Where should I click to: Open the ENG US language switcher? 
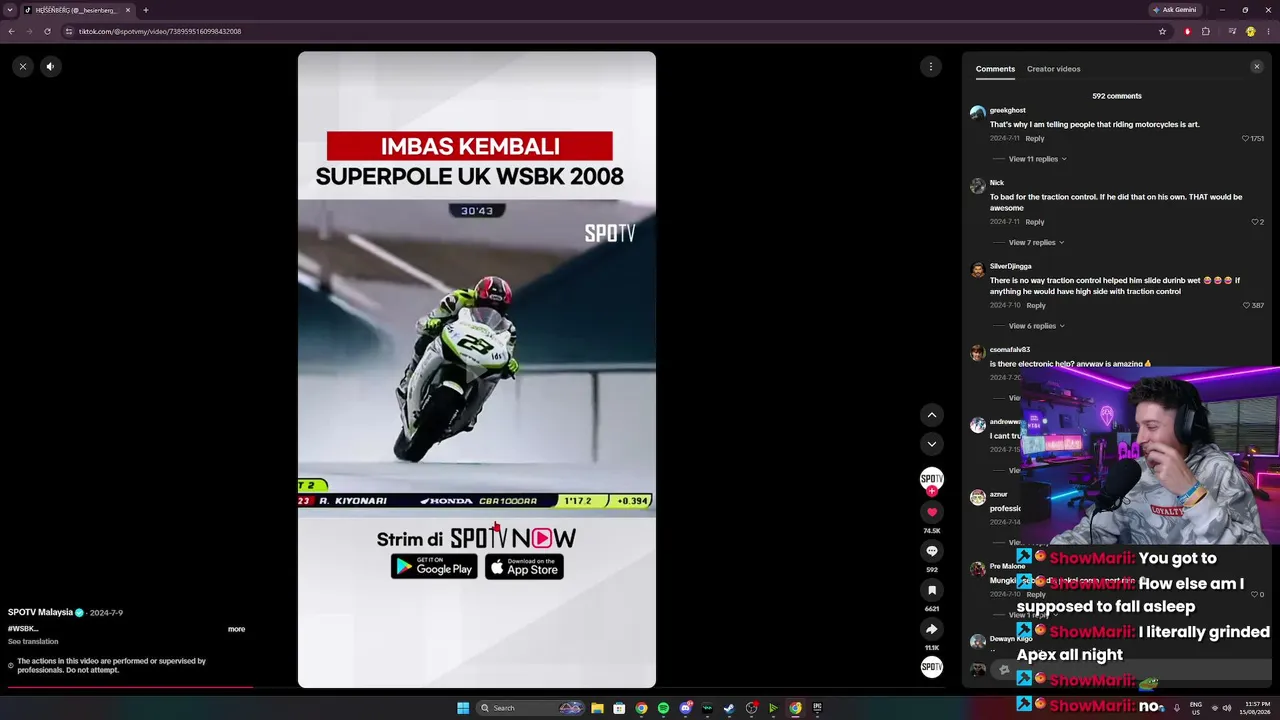[1195, 708]
